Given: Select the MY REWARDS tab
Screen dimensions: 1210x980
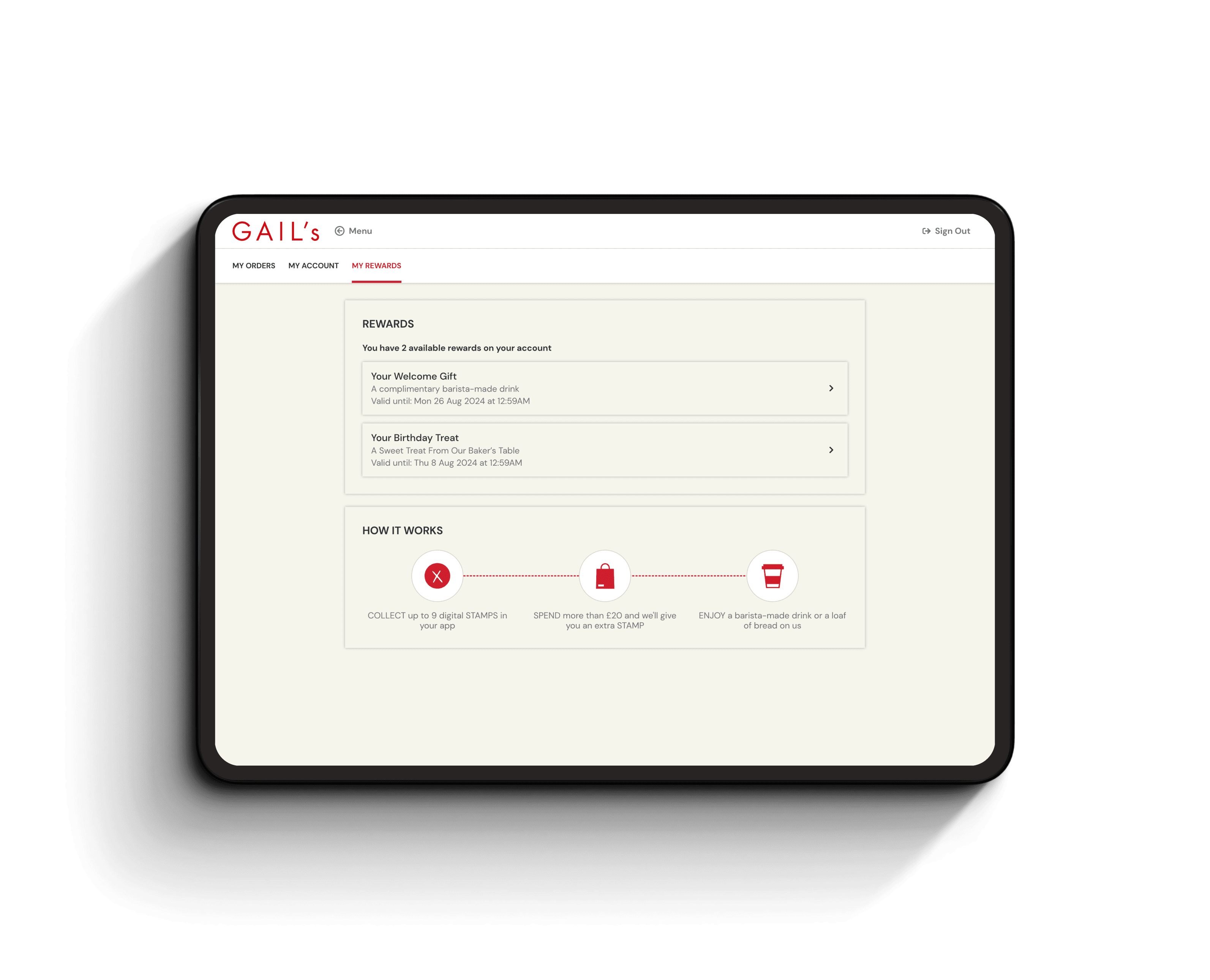Looking at the screenshot, I should [376, 266].
